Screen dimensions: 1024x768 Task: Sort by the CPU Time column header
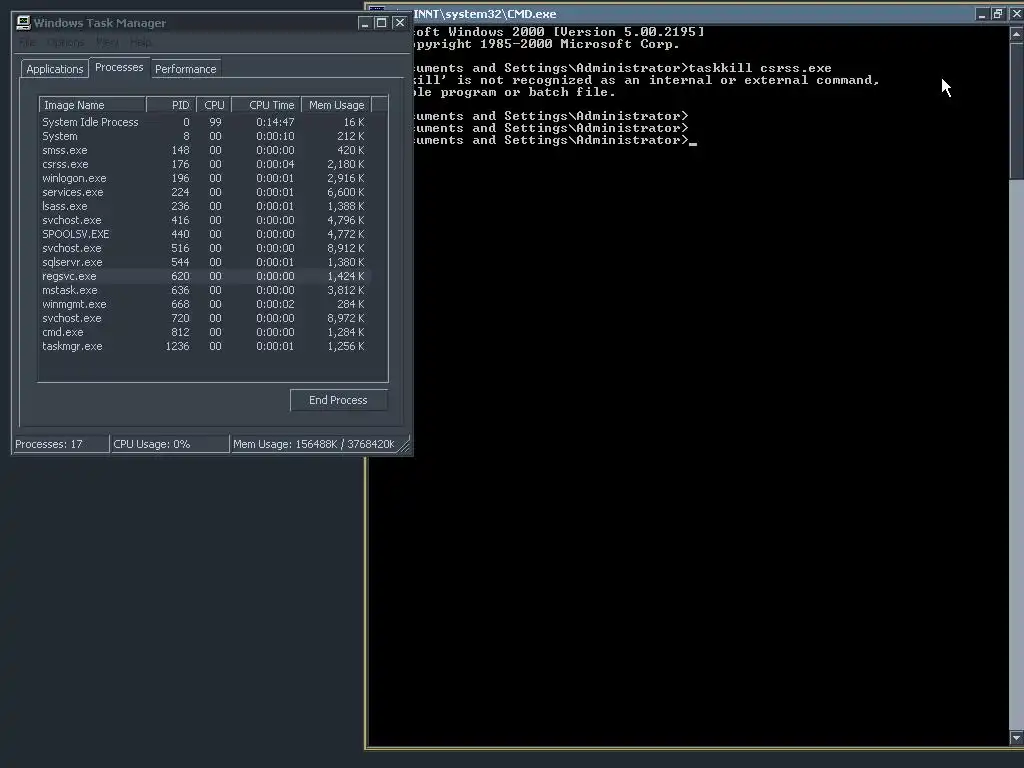266,105
